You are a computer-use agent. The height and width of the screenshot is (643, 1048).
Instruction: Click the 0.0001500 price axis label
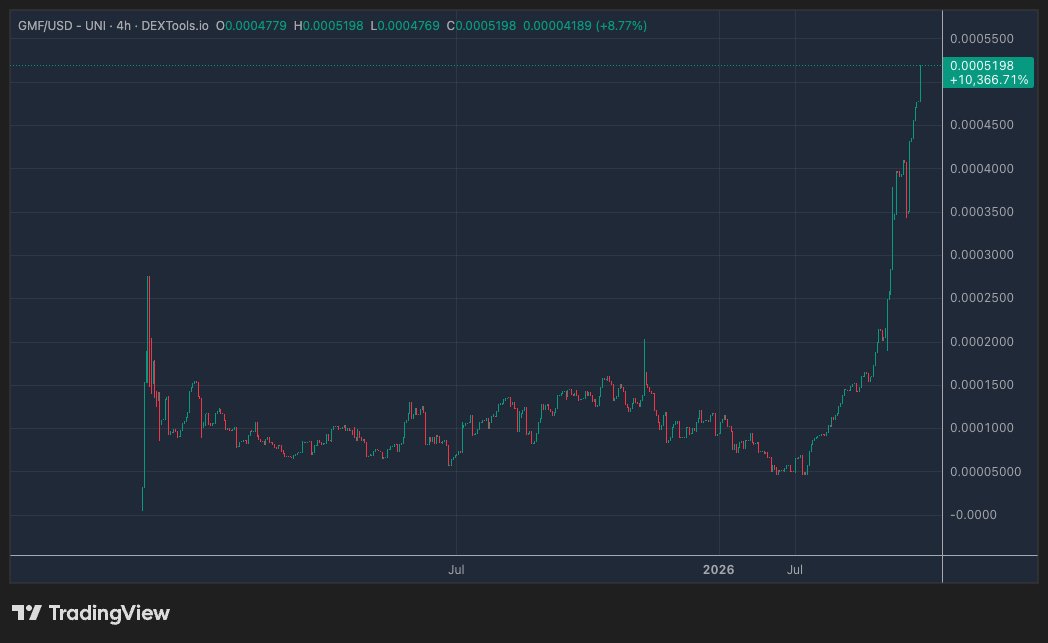(982, 385)
